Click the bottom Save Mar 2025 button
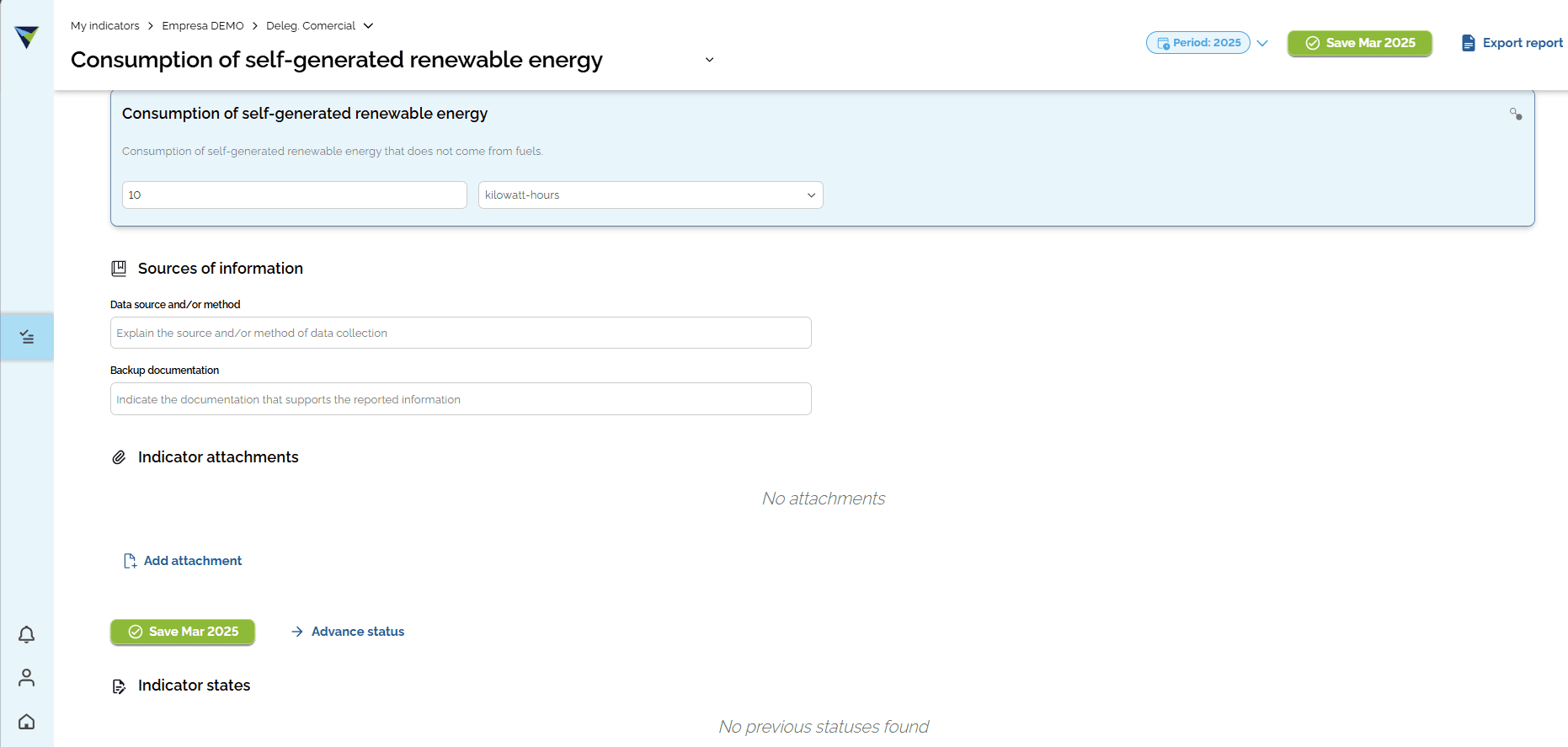Screen dimensions: 1568x747 (183, 632)
